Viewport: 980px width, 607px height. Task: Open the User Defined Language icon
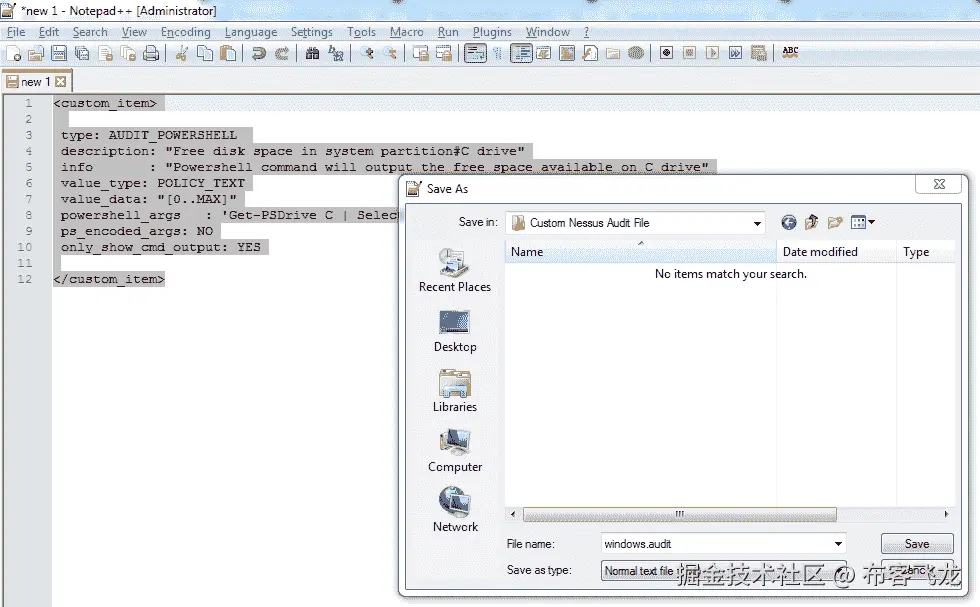click(544, 54)
